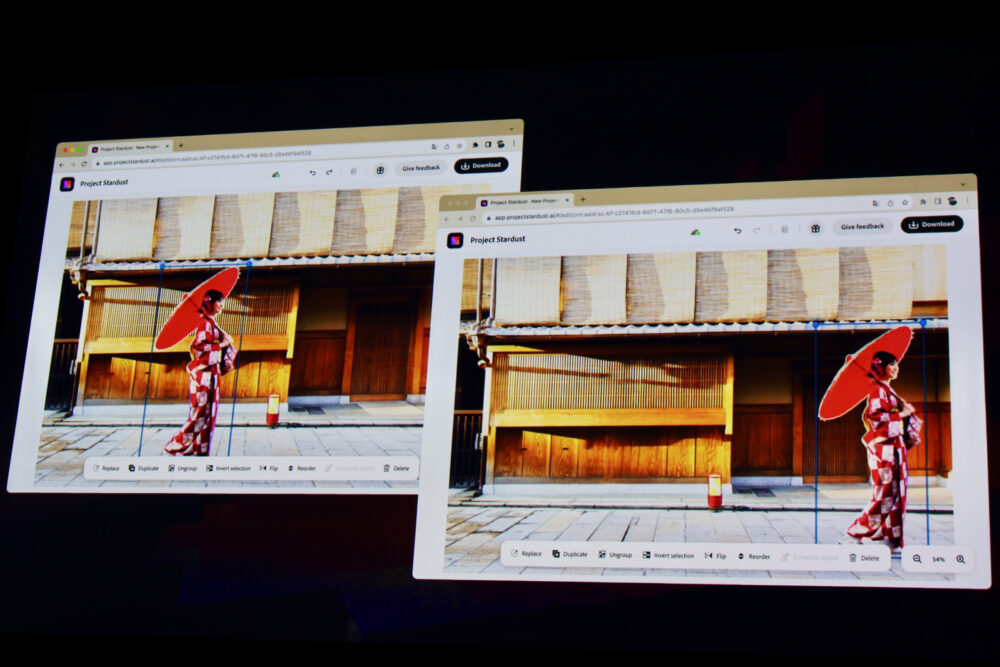Screen dimensions: 1000x667
Task: Zoom out using the minus magnifier icon
Action: click(917, 559)
